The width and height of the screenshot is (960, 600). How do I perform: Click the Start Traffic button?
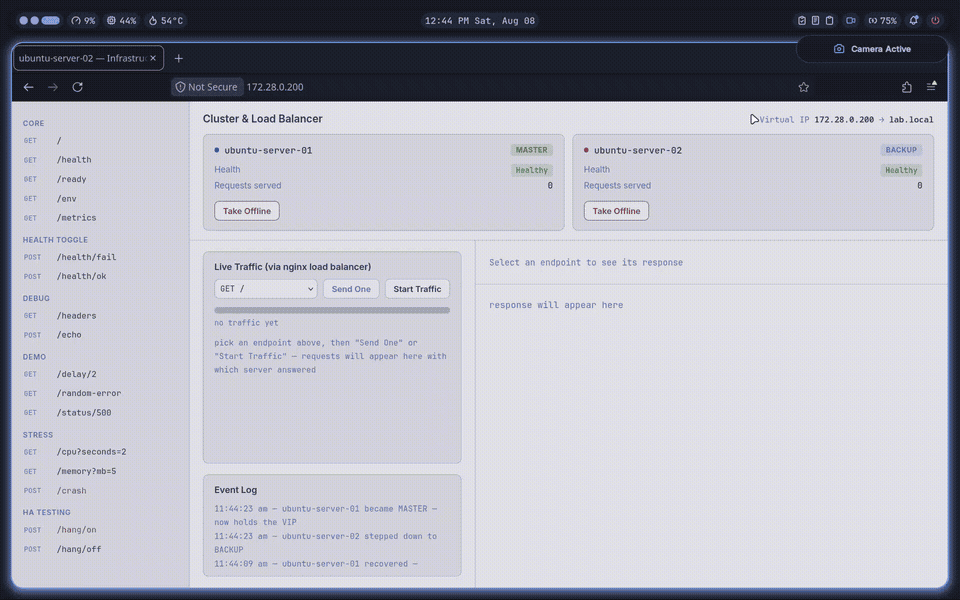(x=417, y=289)
